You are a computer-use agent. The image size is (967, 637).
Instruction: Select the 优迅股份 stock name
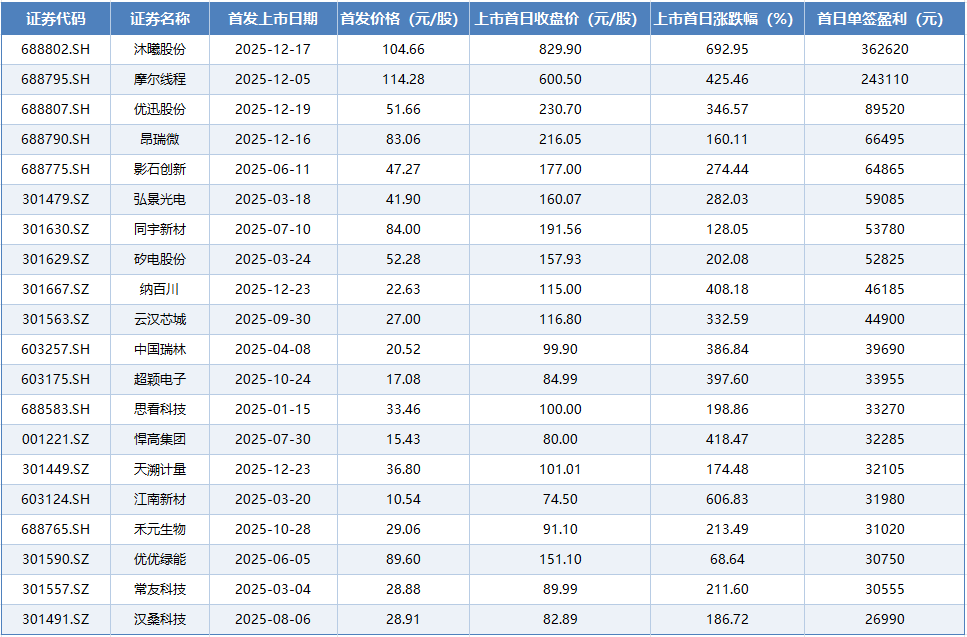(x=160, y=109)
